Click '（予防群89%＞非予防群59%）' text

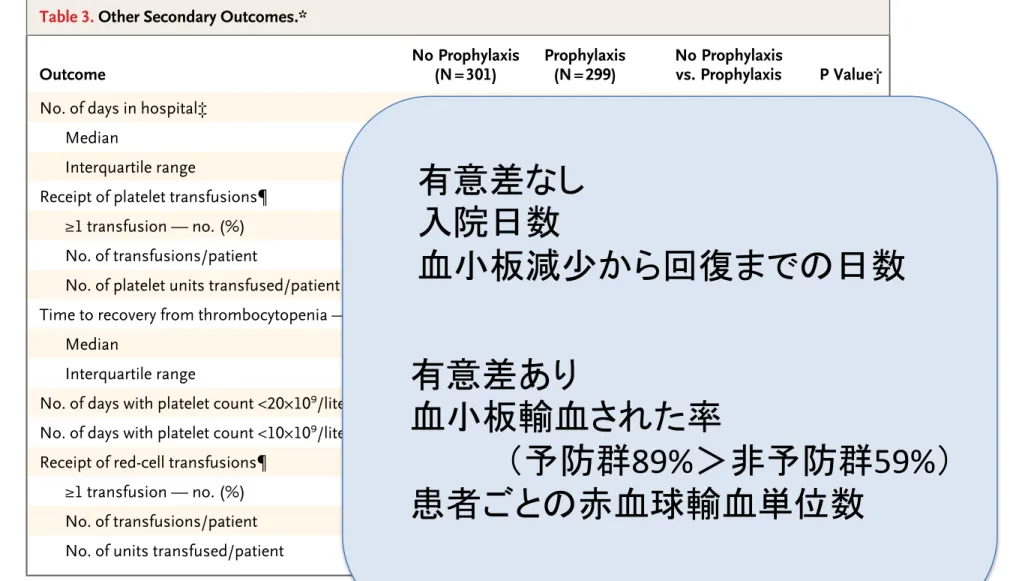pos(729,461)
